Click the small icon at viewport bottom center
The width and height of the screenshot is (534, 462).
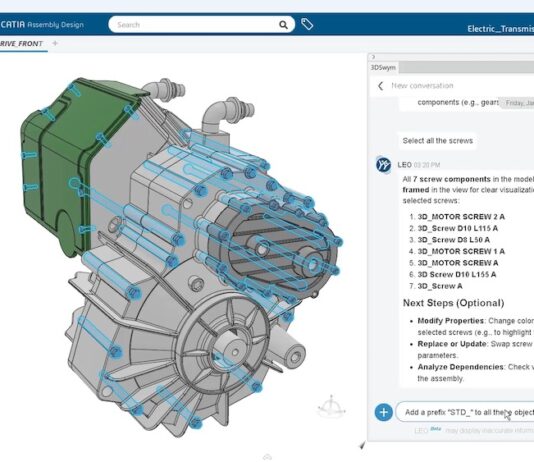(x=267, y=457)
